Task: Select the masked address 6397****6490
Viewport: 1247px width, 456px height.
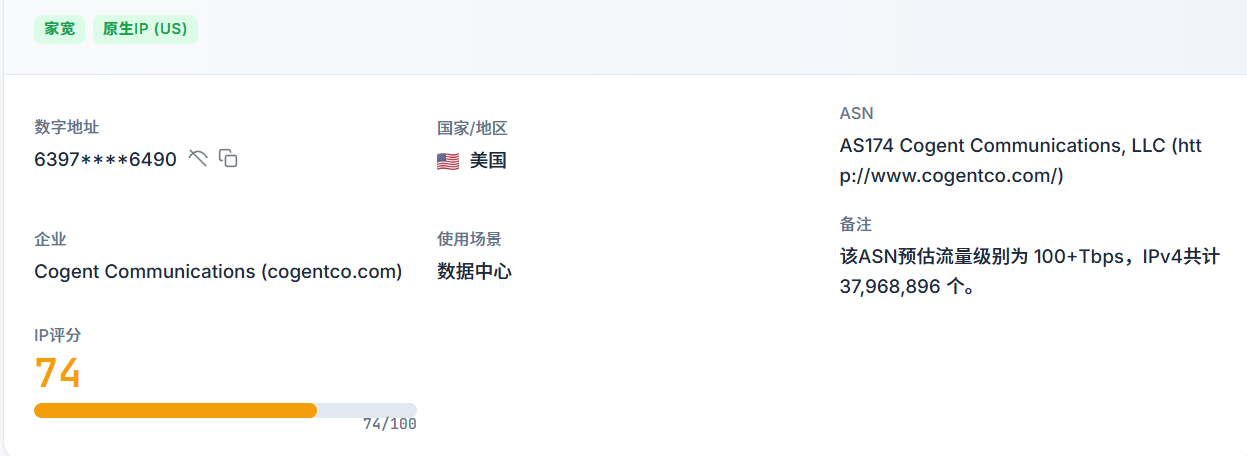Action: tap(105, 159)
